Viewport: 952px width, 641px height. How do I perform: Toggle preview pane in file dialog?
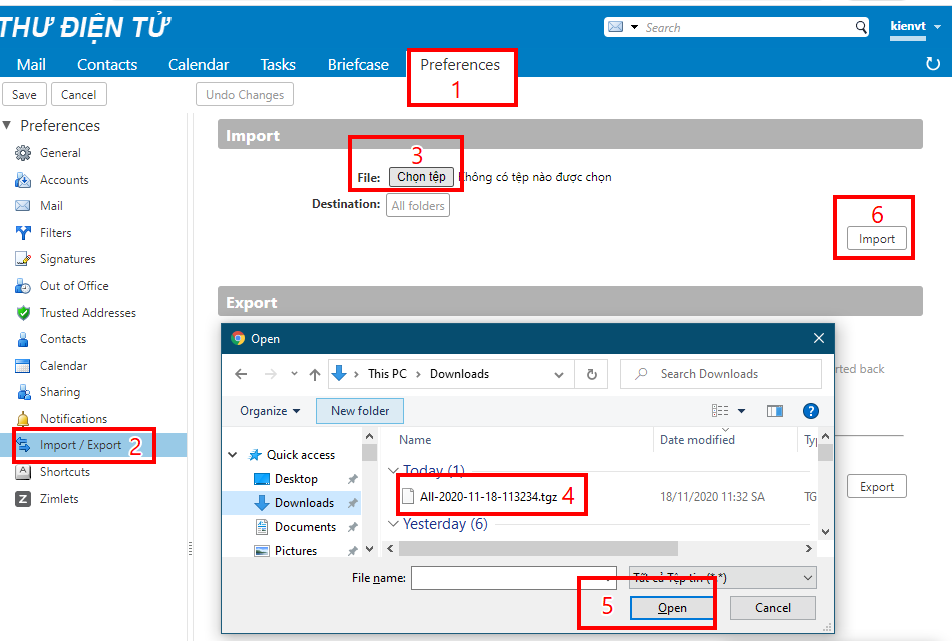[775, 411]
